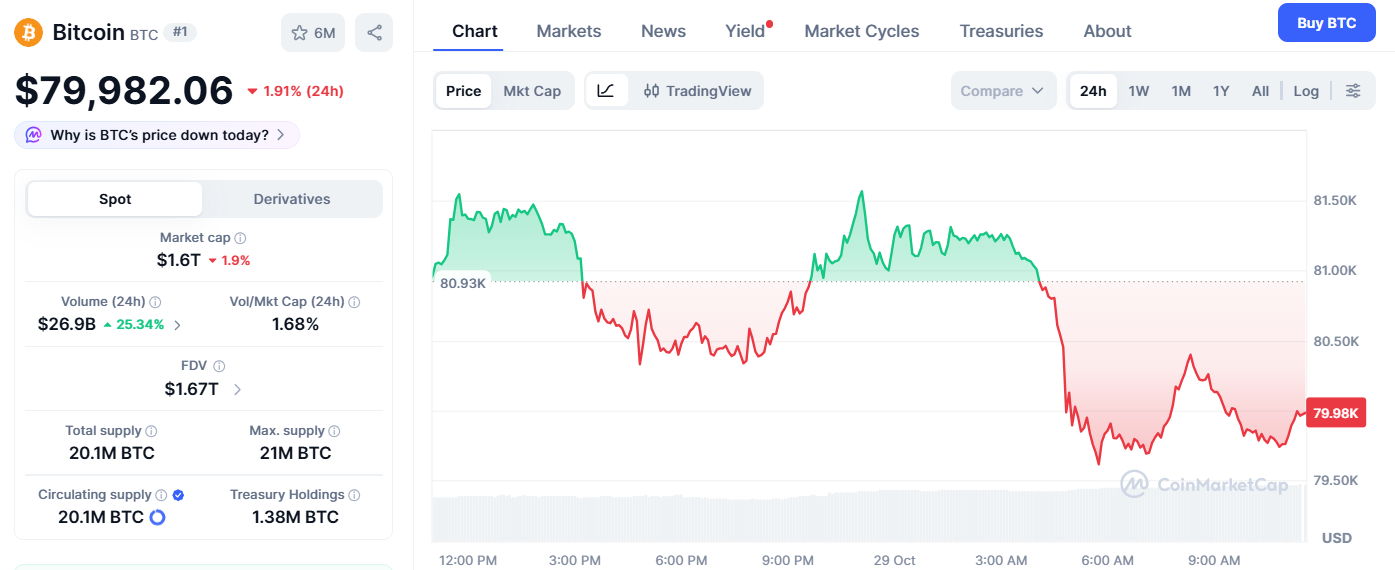The width and height of the screenshot is (1395, 570).
Task: Open the News tab
Action: point(664,31)
